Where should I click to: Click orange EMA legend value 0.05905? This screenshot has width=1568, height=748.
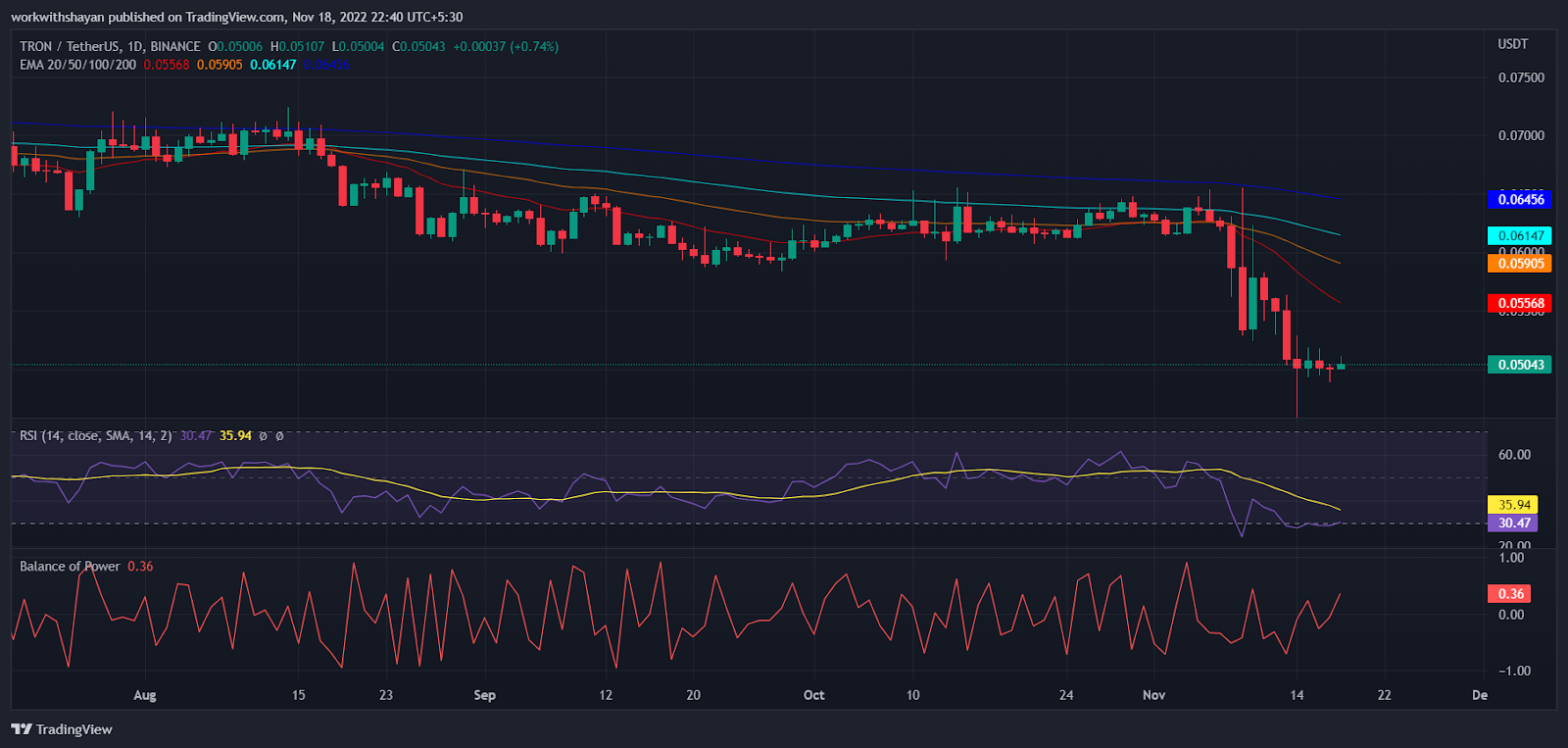[220, 65]
